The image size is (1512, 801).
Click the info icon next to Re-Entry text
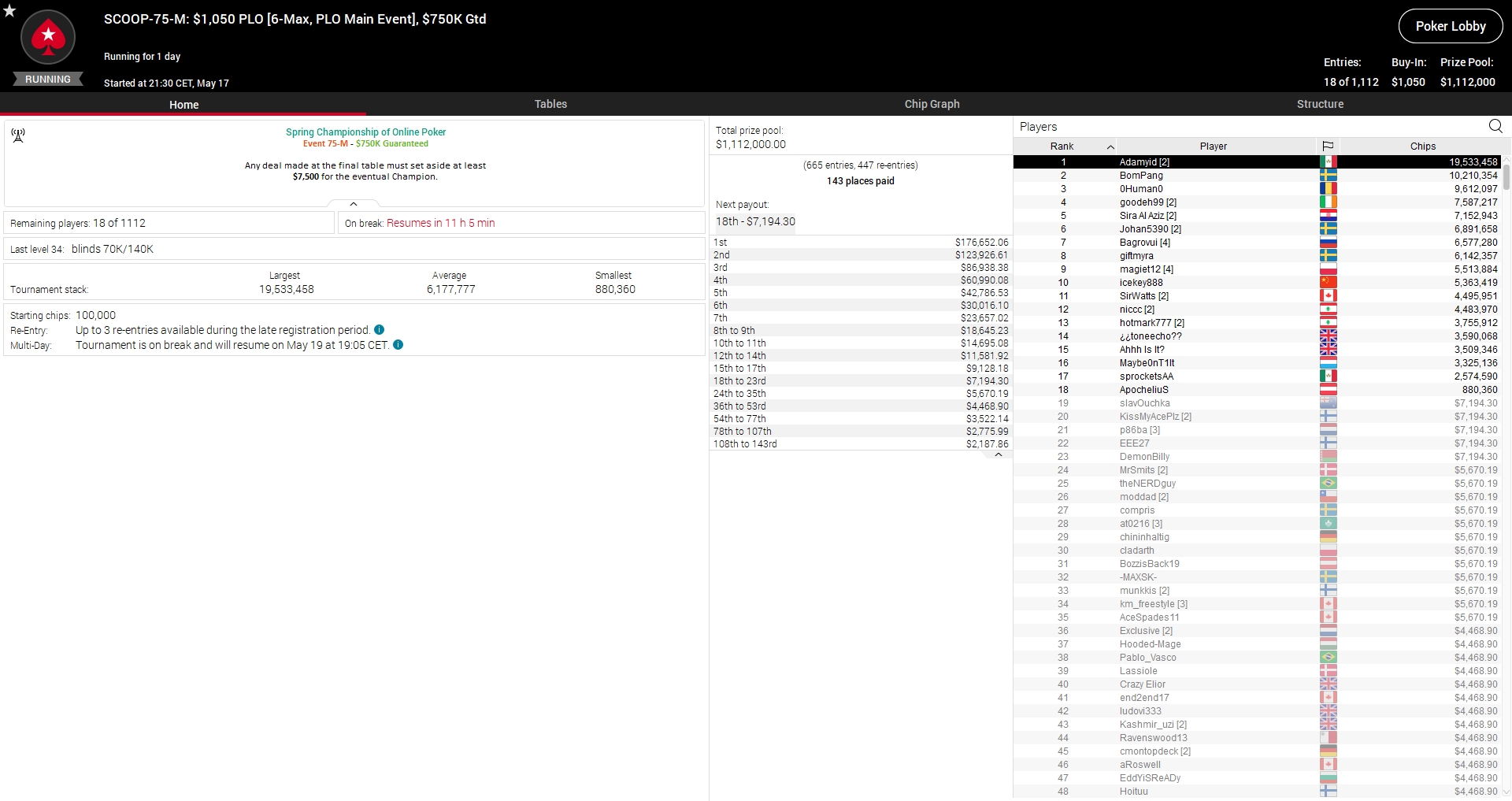[x=379, y=330]
